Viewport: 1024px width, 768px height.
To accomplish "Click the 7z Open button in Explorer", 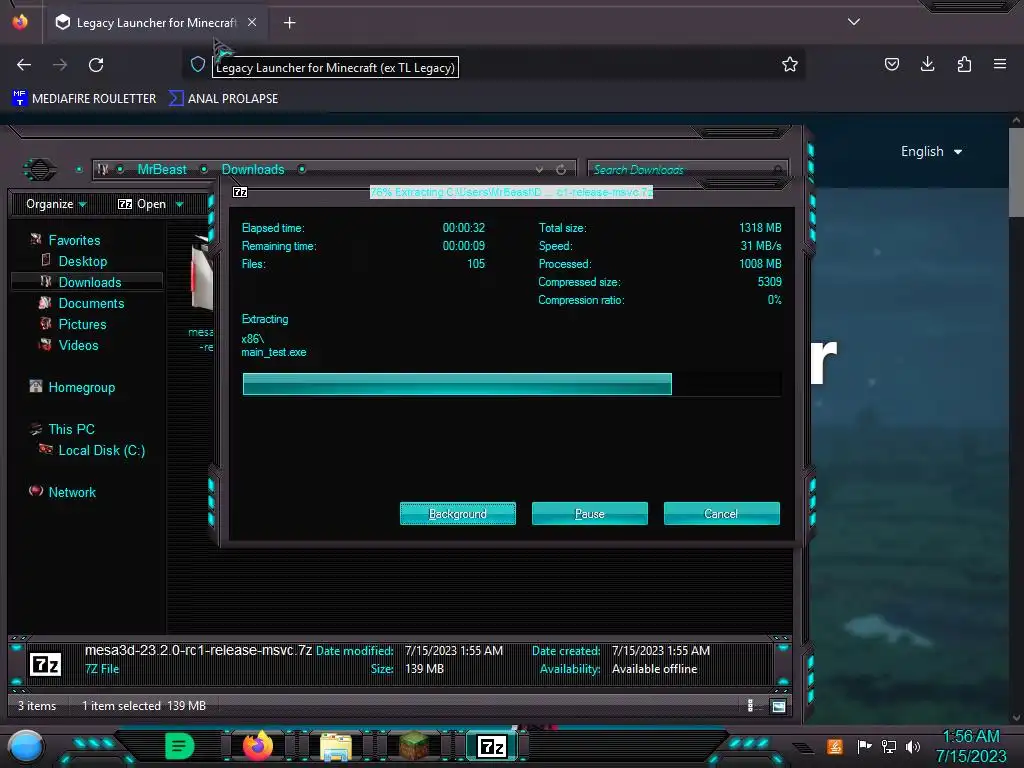I will click(x=142, y=204).
